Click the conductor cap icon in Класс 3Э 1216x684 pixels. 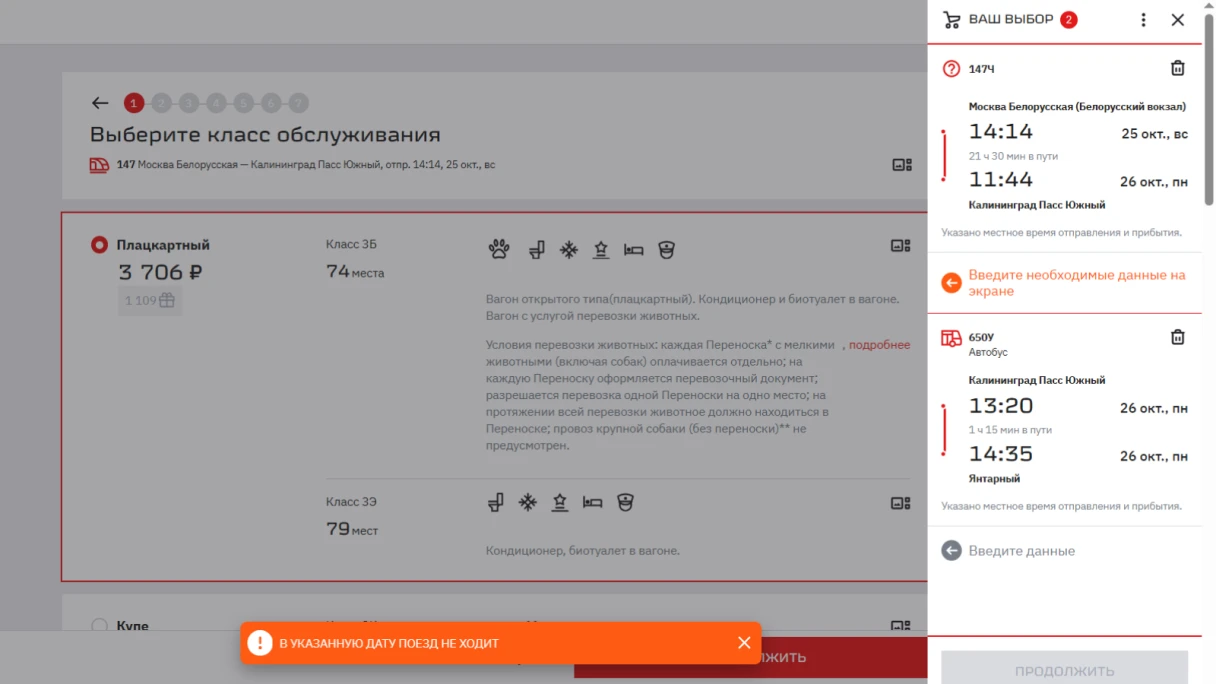point(625,502)
